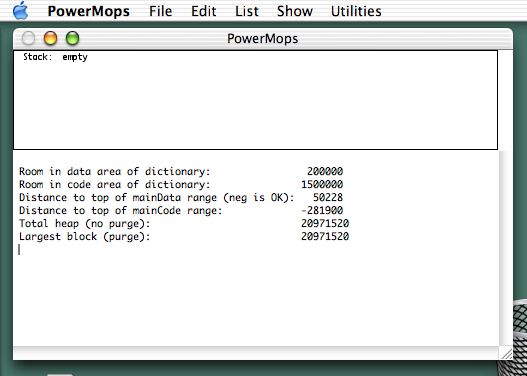Click the Largest block value 20971520
This screenshot has height=376, width=527.
325,237
